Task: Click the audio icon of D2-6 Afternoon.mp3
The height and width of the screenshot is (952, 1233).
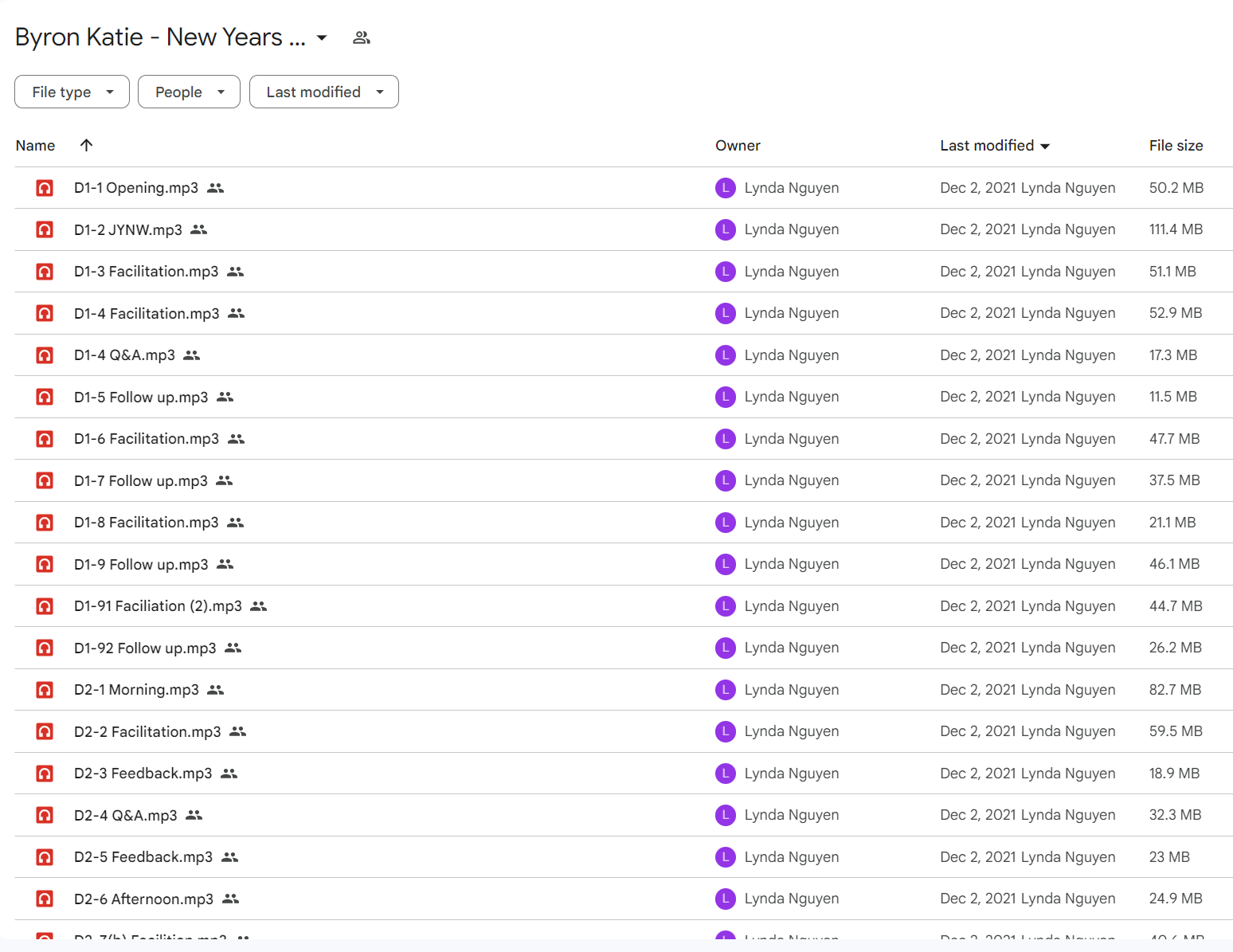Action: pyautogui.click(x=45, y=899)
